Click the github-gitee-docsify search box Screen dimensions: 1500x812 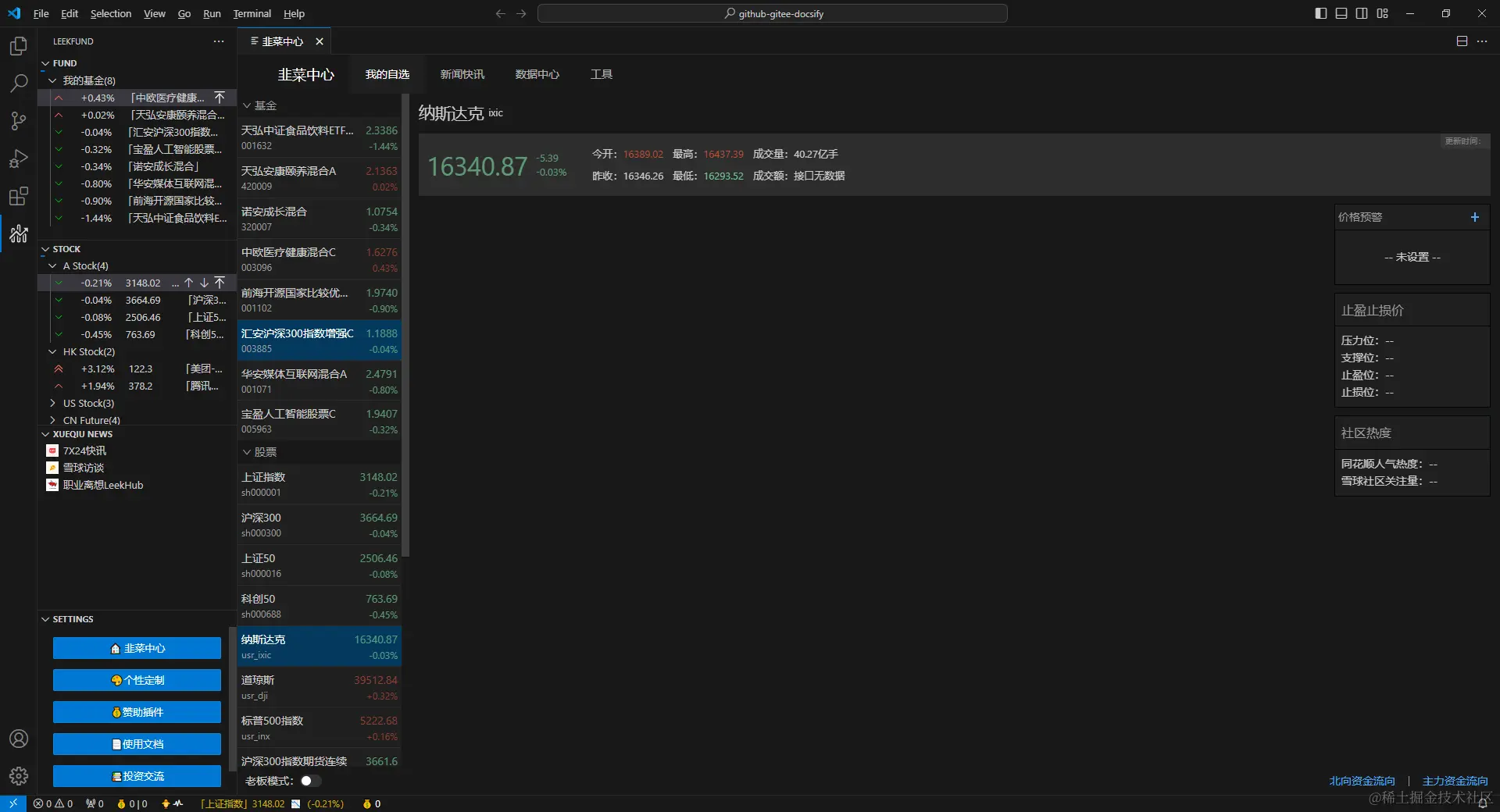click(x=772, y=13)
